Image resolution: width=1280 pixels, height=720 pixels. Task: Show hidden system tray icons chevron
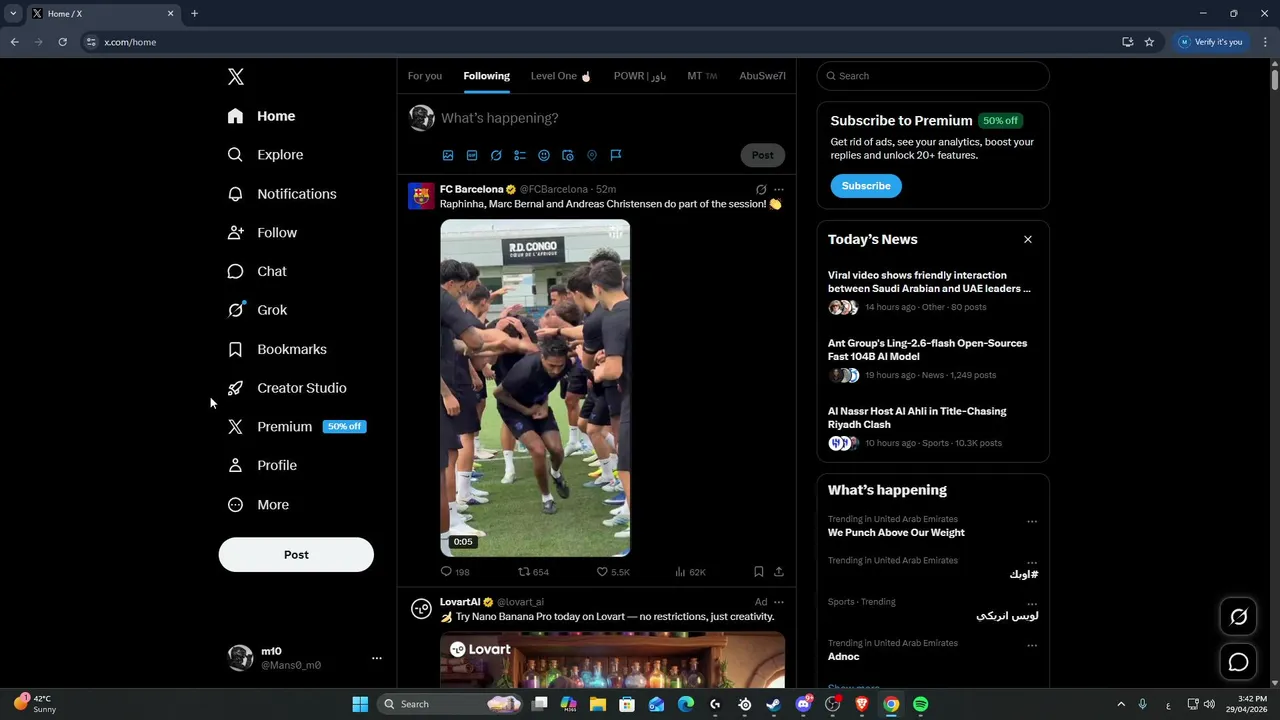tap(1121, 704)
